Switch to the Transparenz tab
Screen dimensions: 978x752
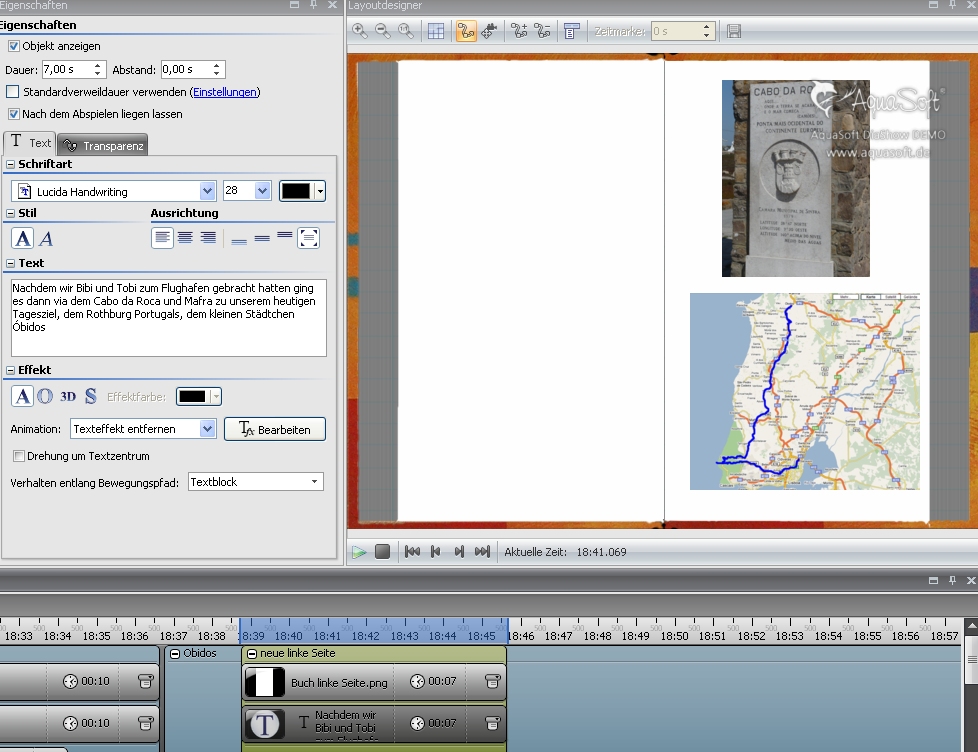pos(103,145)
